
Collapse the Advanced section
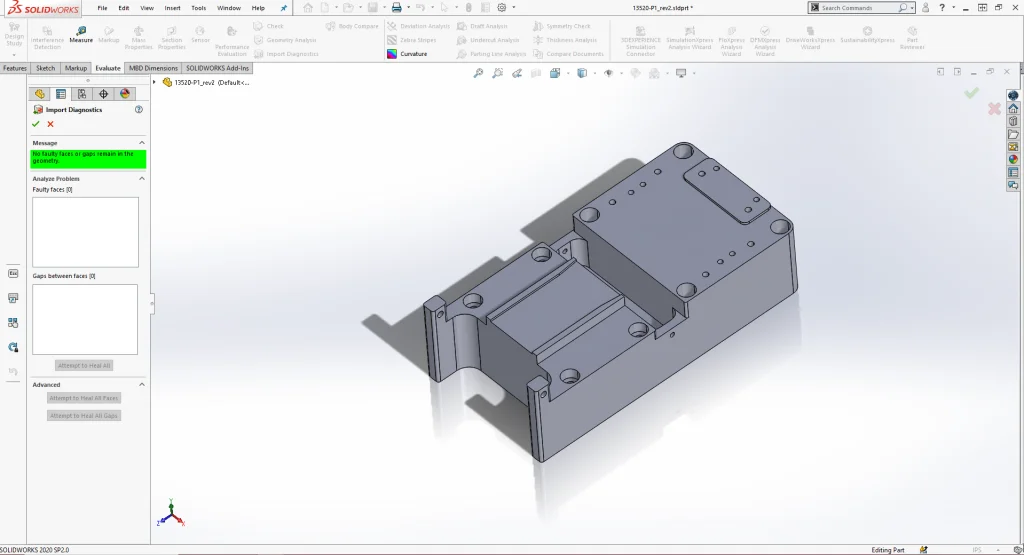tap(142, 384)
